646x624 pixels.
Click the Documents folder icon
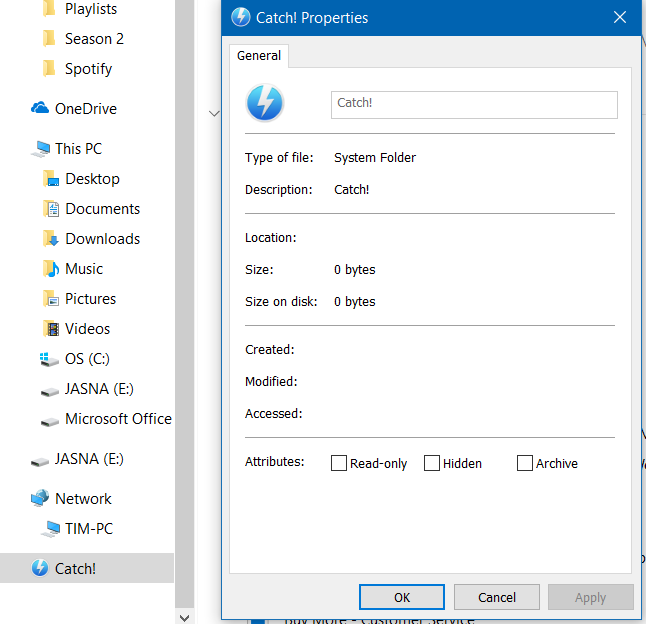tap(51, 209)
